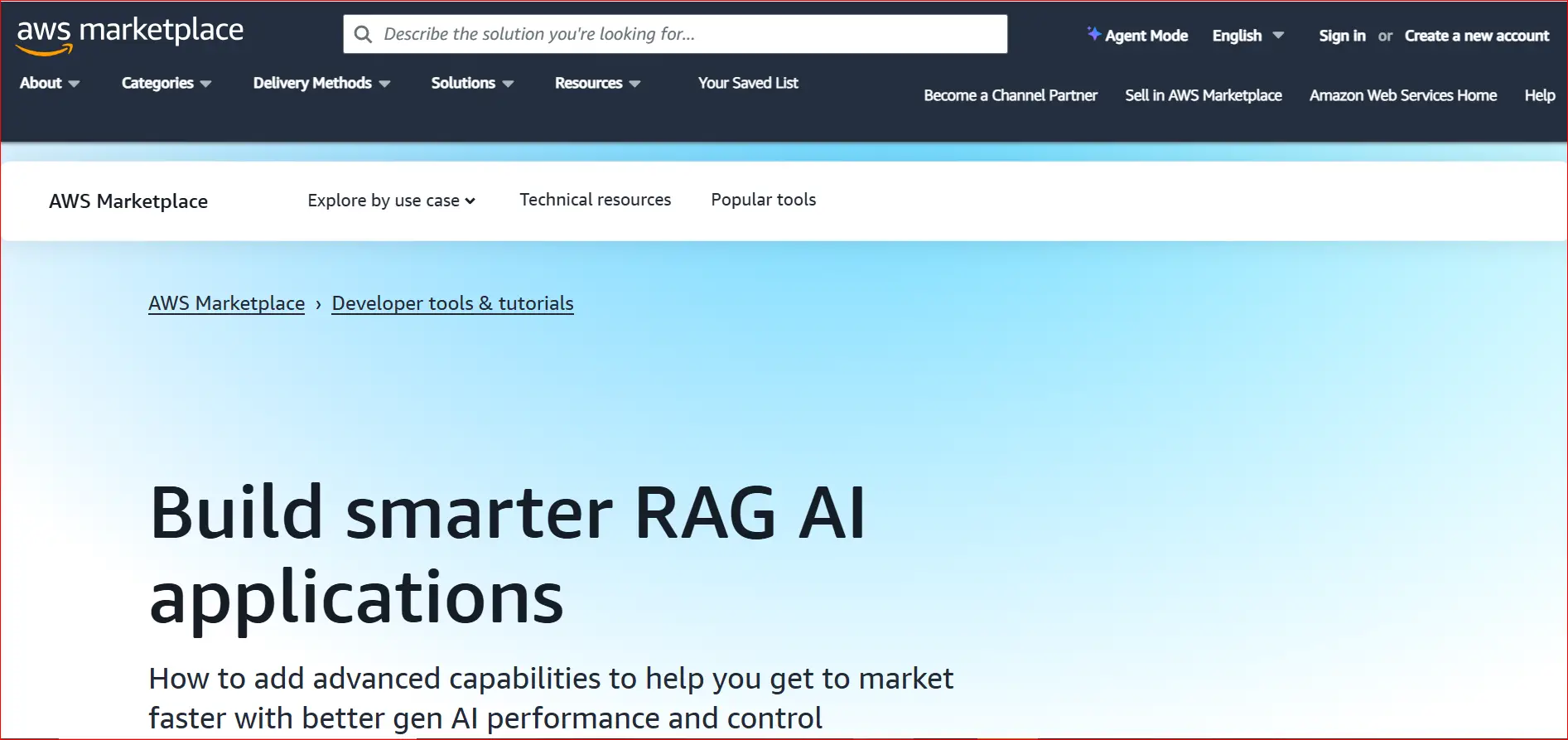Follow the Developer tools & tutorials breadcrumb
1568x740 pixels.
point(452,303)
